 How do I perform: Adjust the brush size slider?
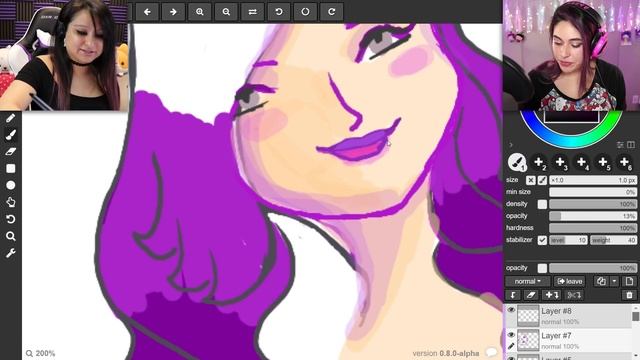pyautogui.click(x=593, y=180)
